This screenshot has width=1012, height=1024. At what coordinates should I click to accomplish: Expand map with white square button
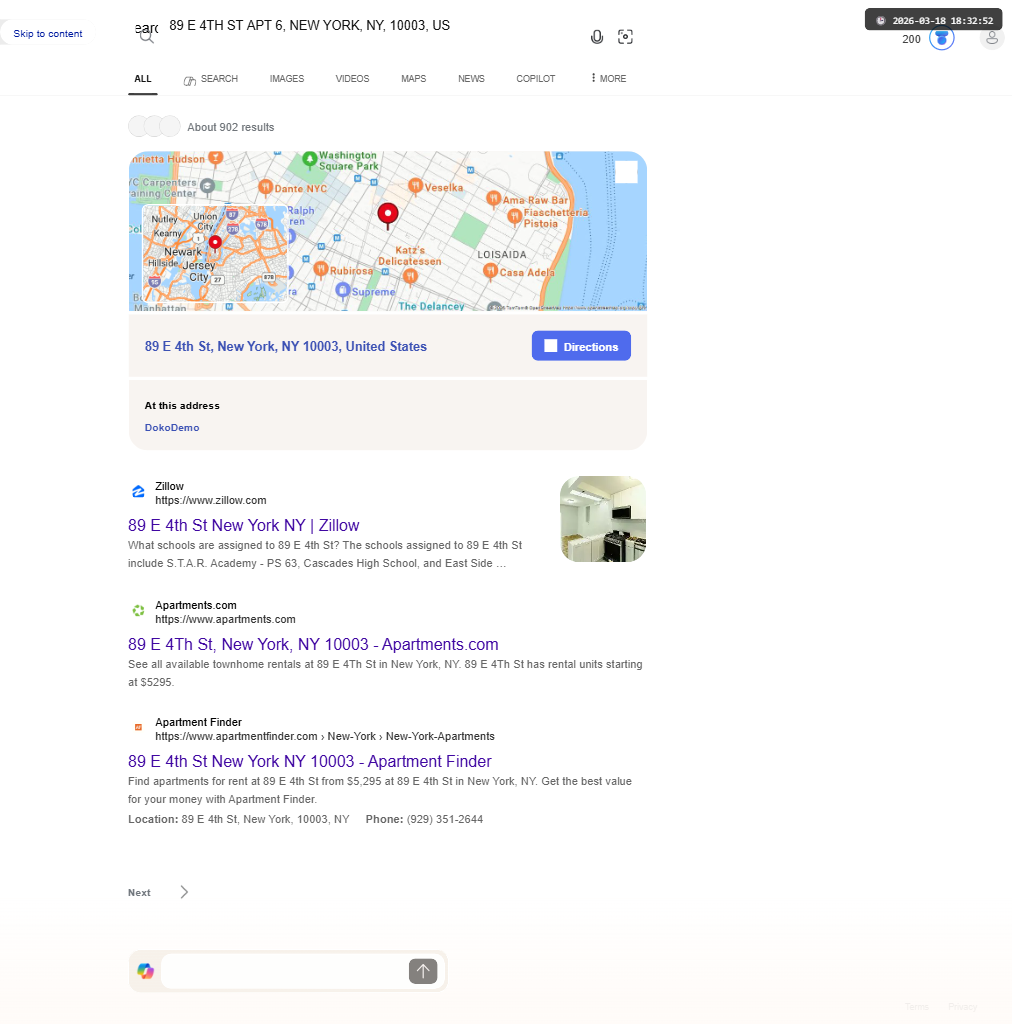point(626,172)
